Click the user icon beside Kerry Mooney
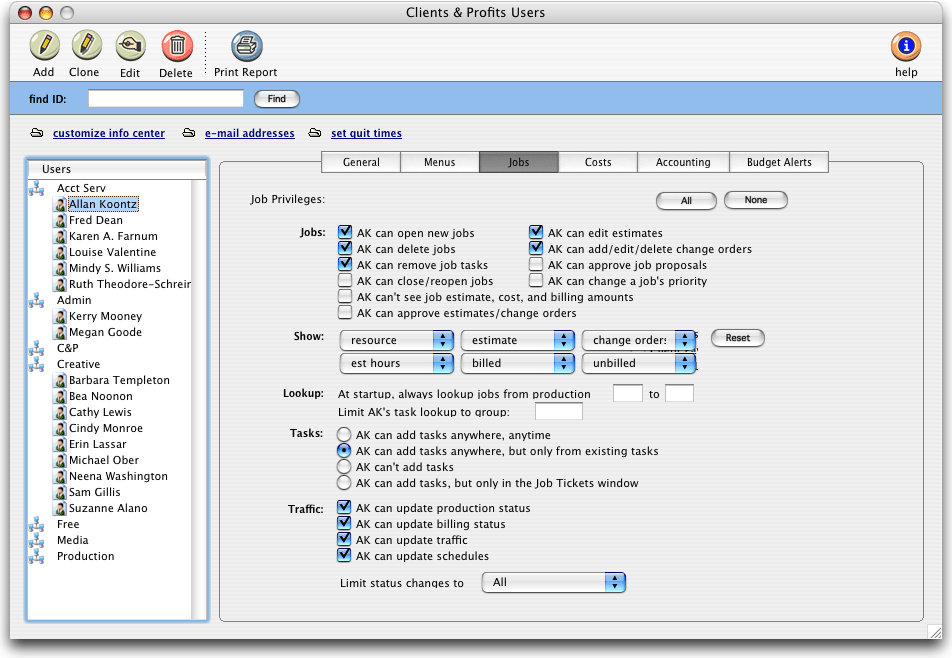 coord(60,316)
